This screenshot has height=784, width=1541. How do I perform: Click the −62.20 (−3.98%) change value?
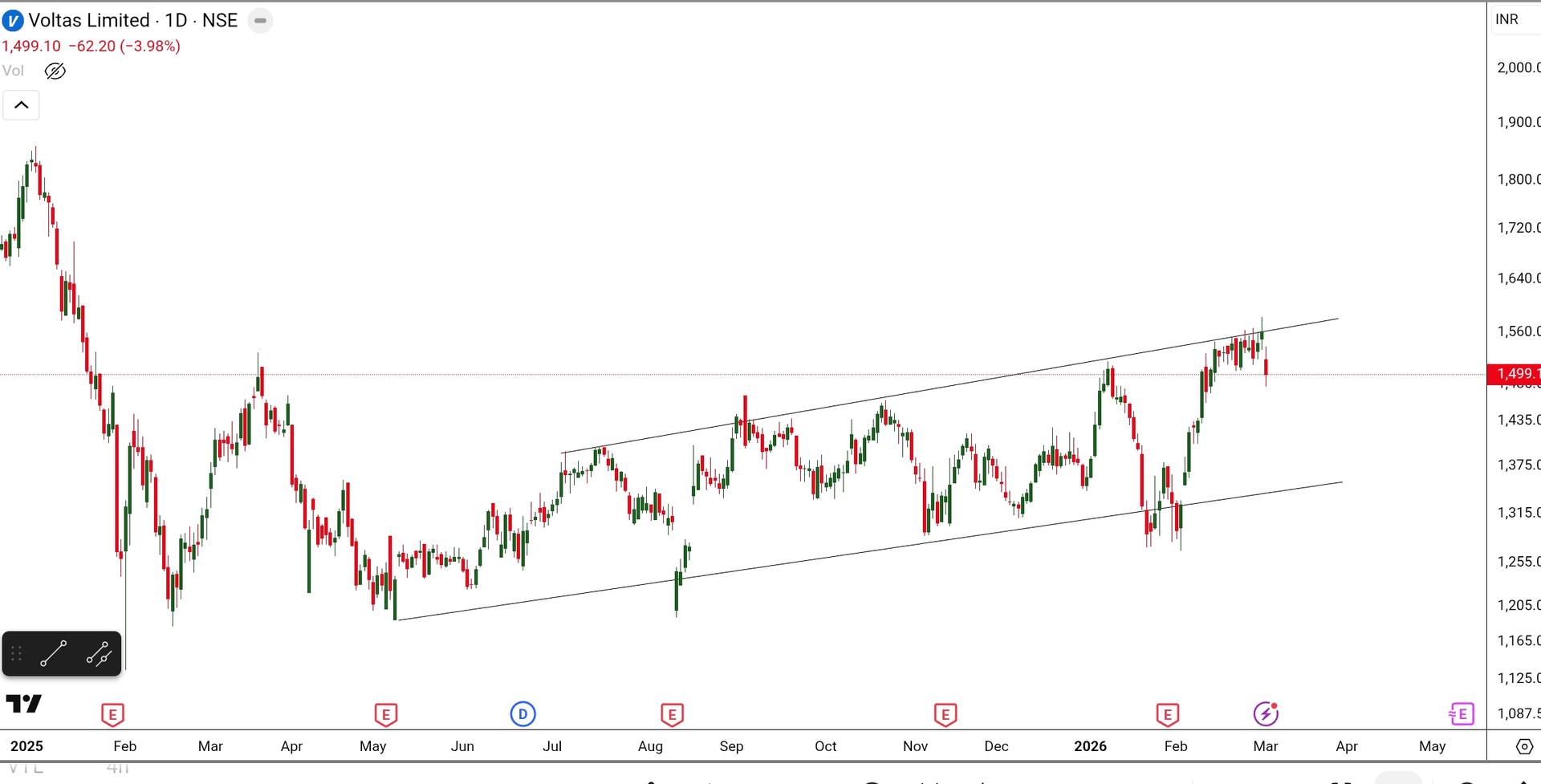[124, 47]
